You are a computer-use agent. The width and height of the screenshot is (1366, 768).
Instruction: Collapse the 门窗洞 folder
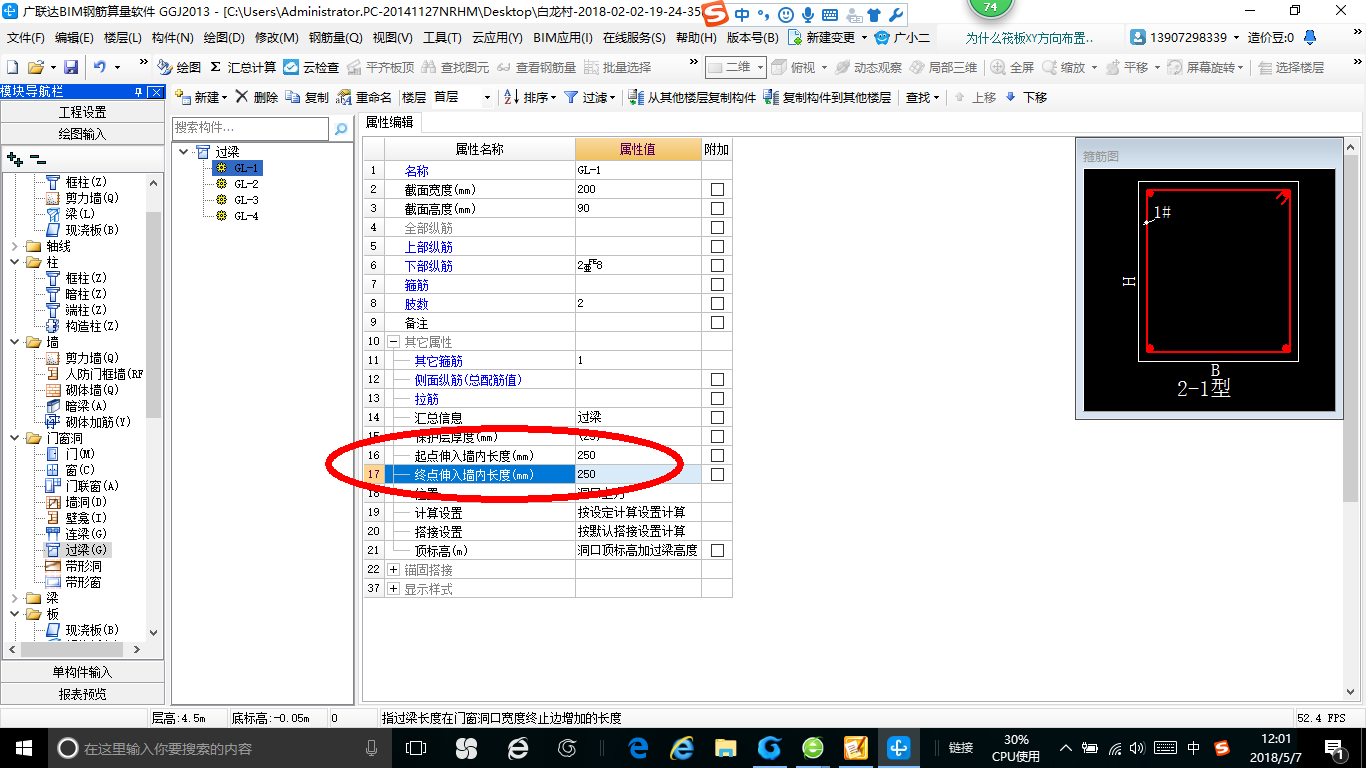tap(15, 438)
